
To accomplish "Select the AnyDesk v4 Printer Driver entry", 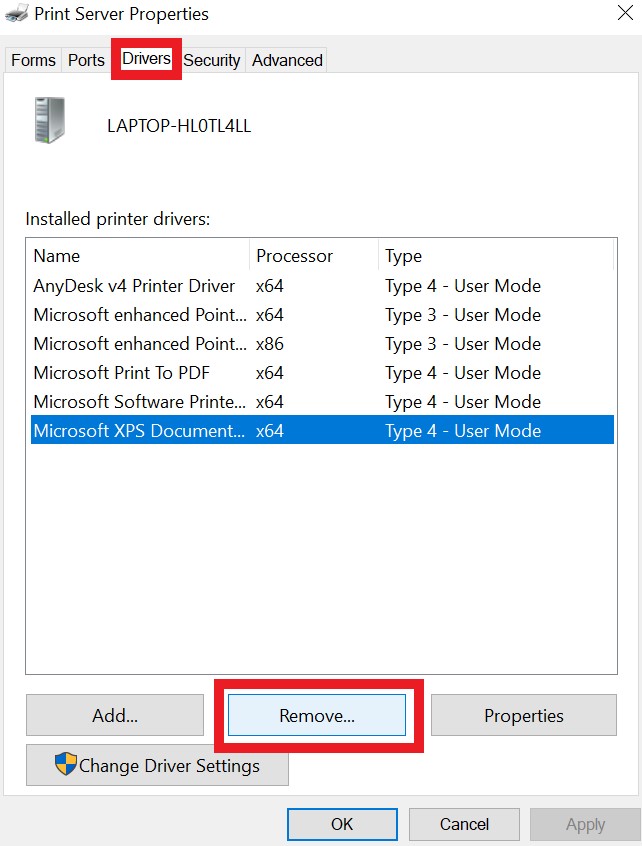I will pos(135,286).
